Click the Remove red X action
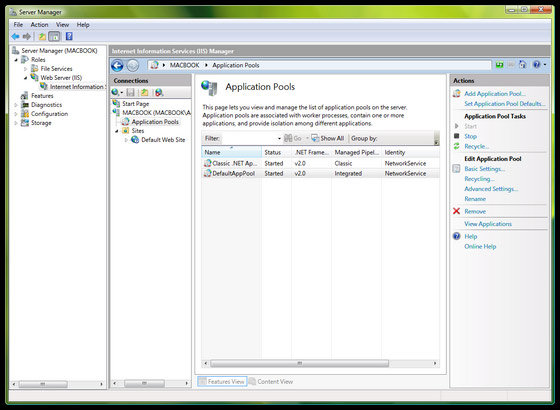Image resolution: width=560 pixels, height=410 pixels. coord(456,211)
